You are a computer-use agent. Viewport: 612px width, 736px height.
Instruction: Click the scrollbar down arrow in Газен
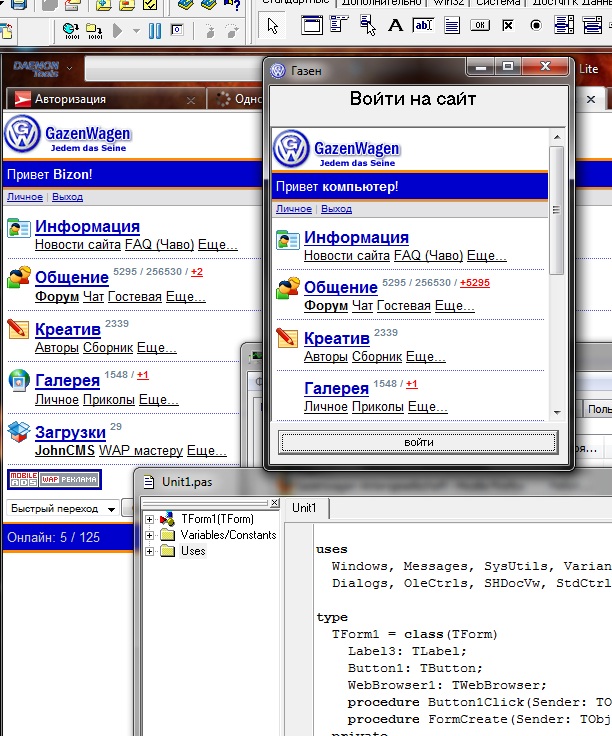tap(557, 413)
